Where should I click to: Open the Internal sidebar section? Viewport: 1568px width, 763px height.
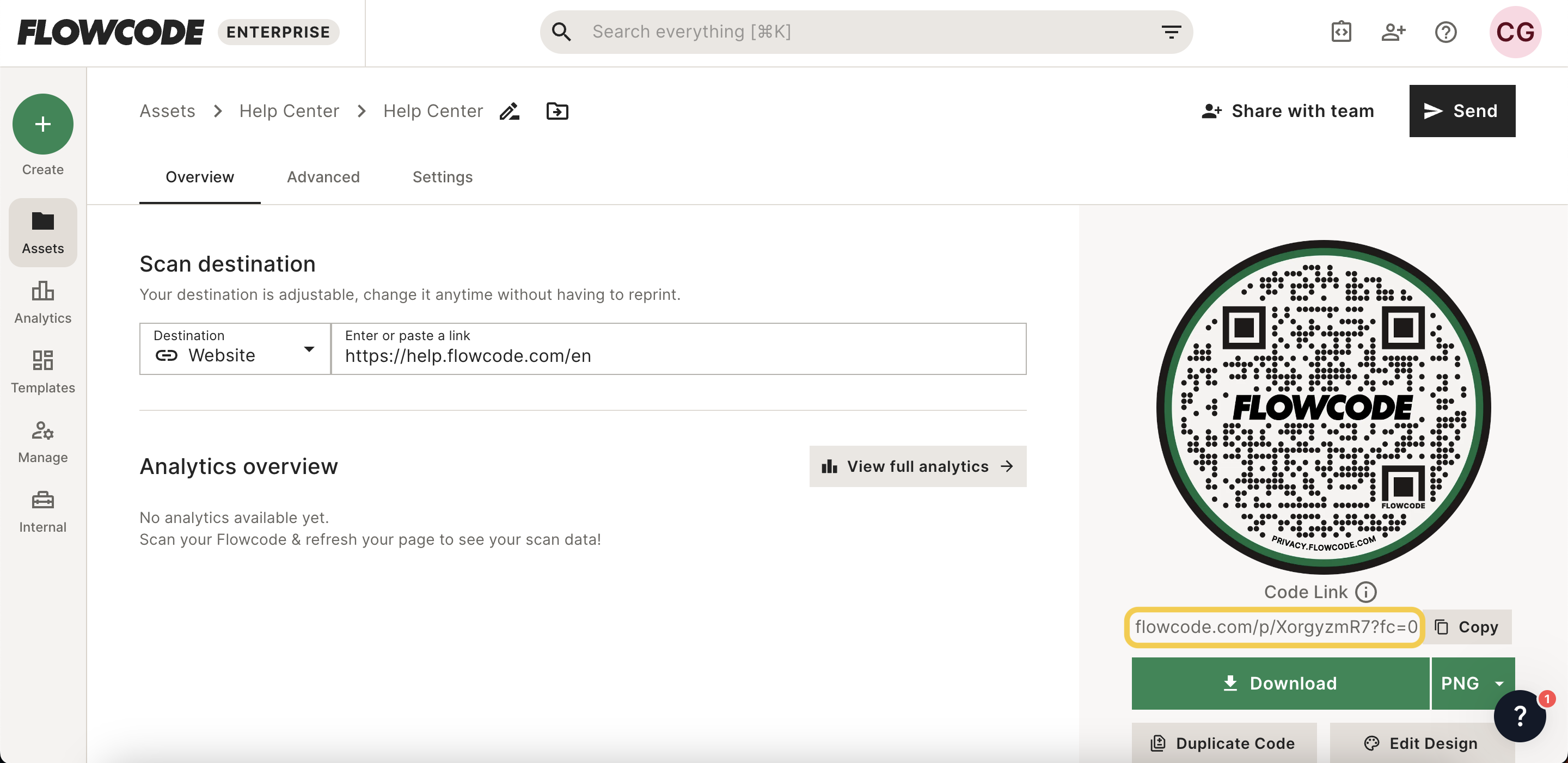click(42, 511)
